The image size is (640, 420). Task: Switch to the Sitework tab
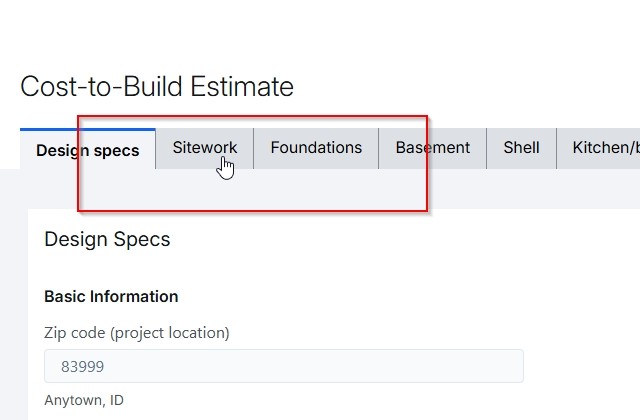205,148
